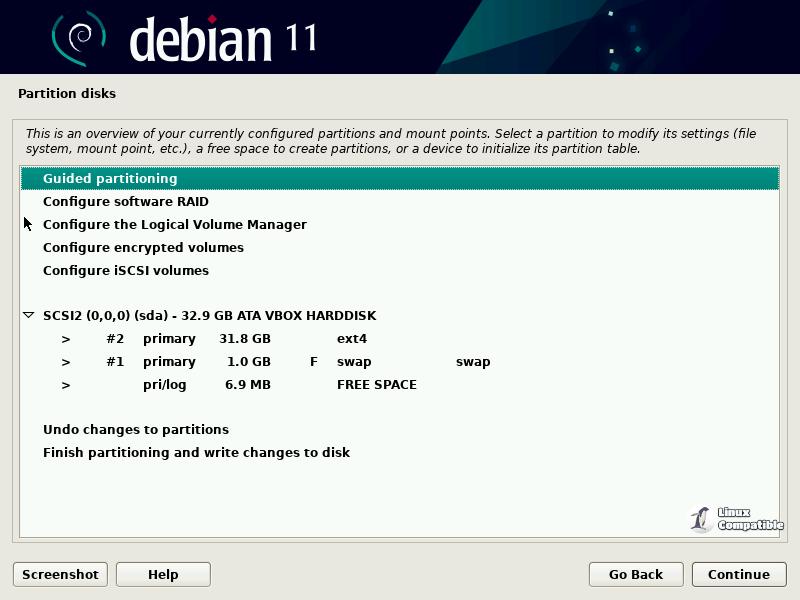Screen dimensions: 800x600
Task: Select the SCSI2 sda VBOX HARDDISK entry
Action: (x=209, y=316)
